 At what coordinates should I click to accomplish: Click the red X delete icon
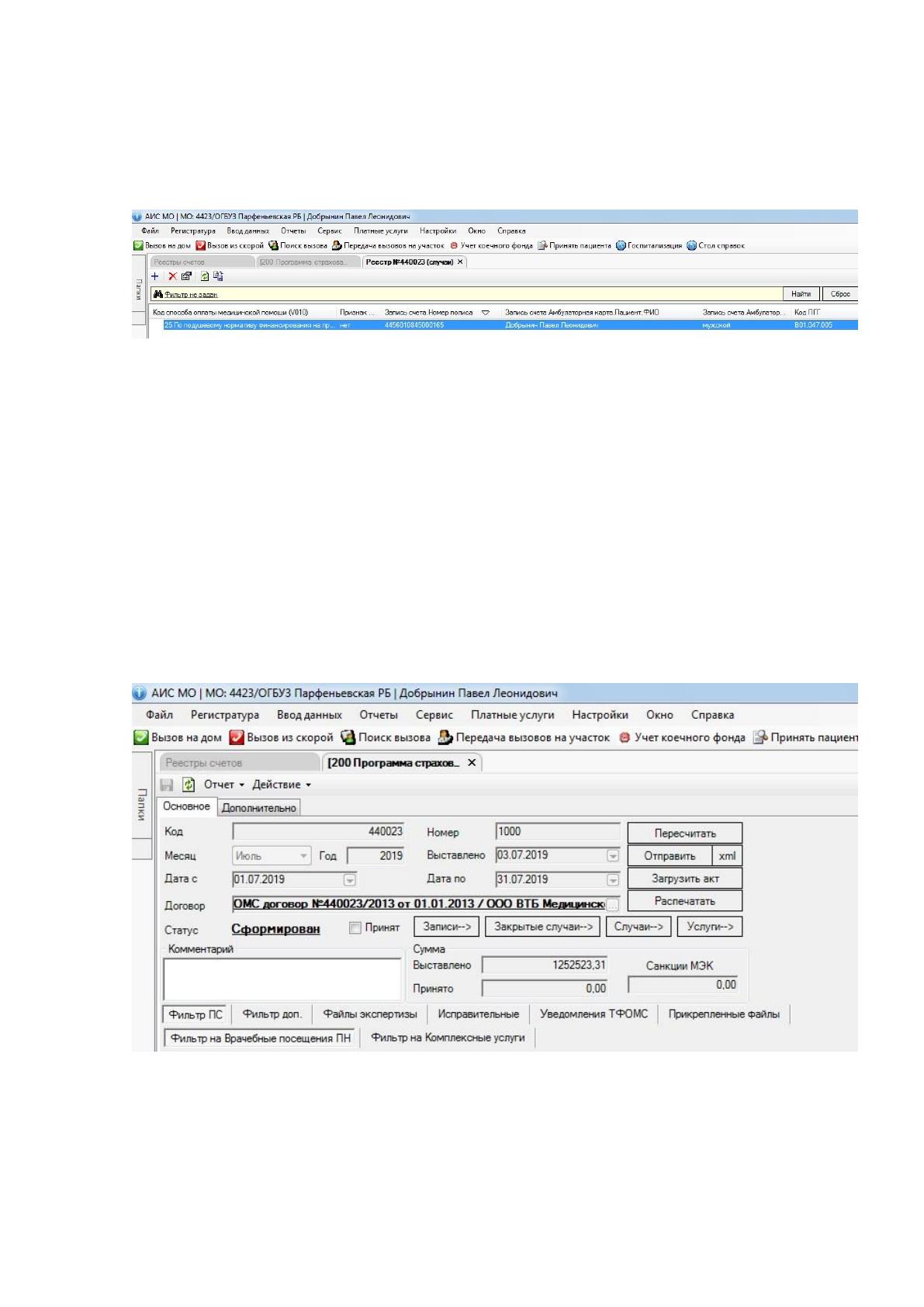click(x=172, y=276)
